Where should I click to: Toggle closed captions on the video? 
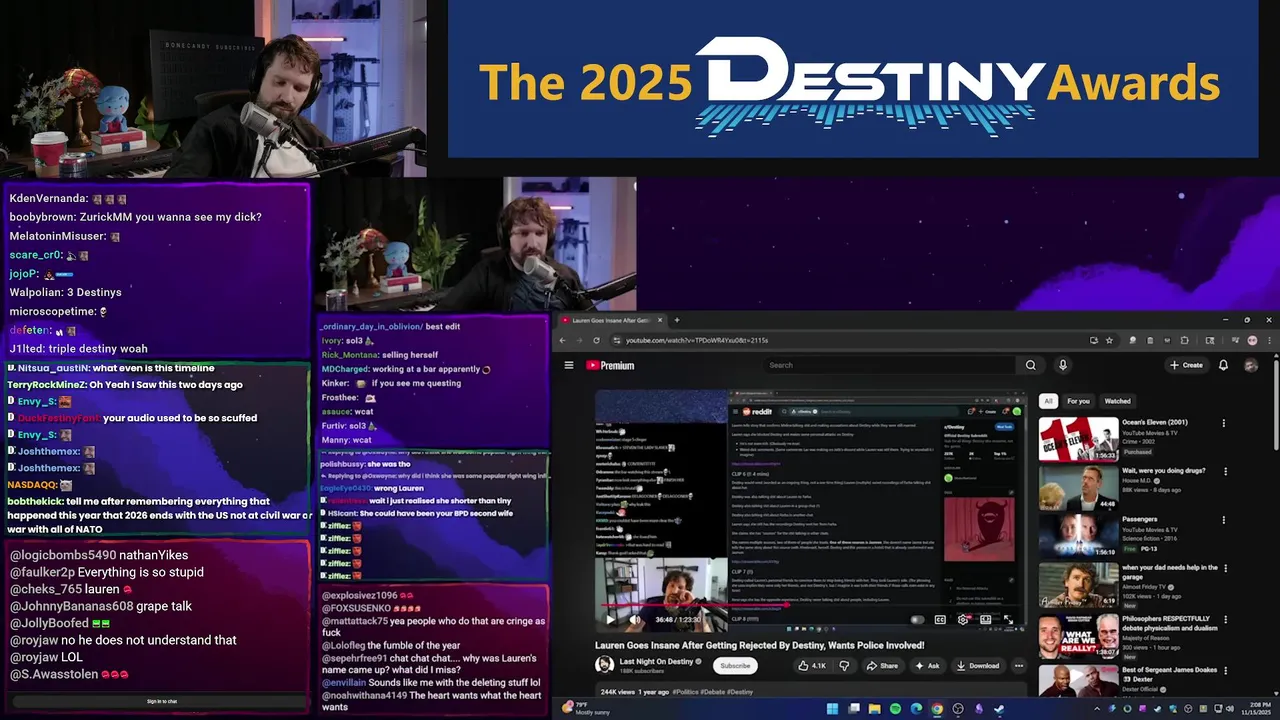click(x=940, y=620)
